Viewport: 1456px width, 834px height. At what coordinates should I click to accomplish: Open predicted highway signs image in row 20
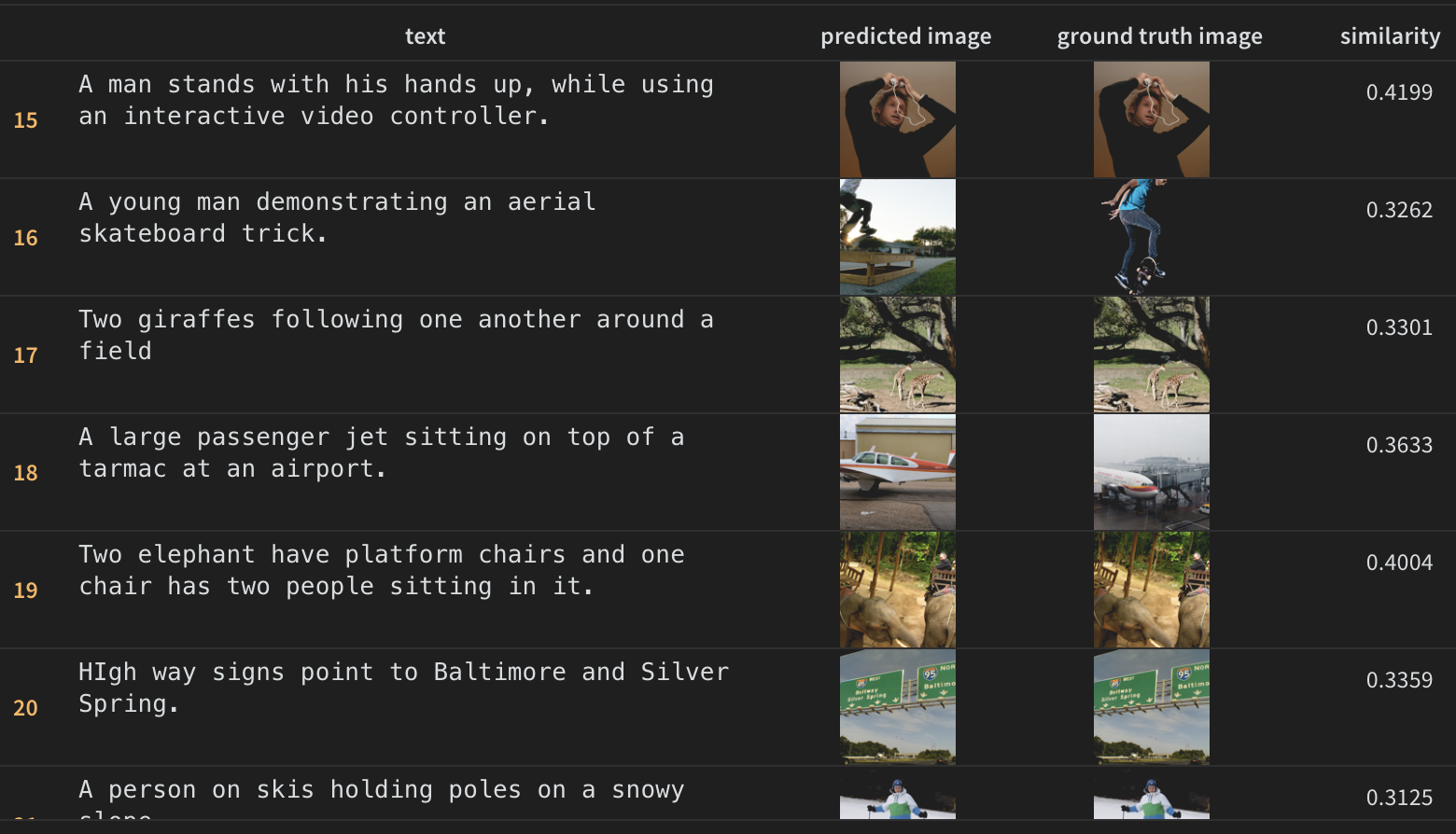coord(897,707)
